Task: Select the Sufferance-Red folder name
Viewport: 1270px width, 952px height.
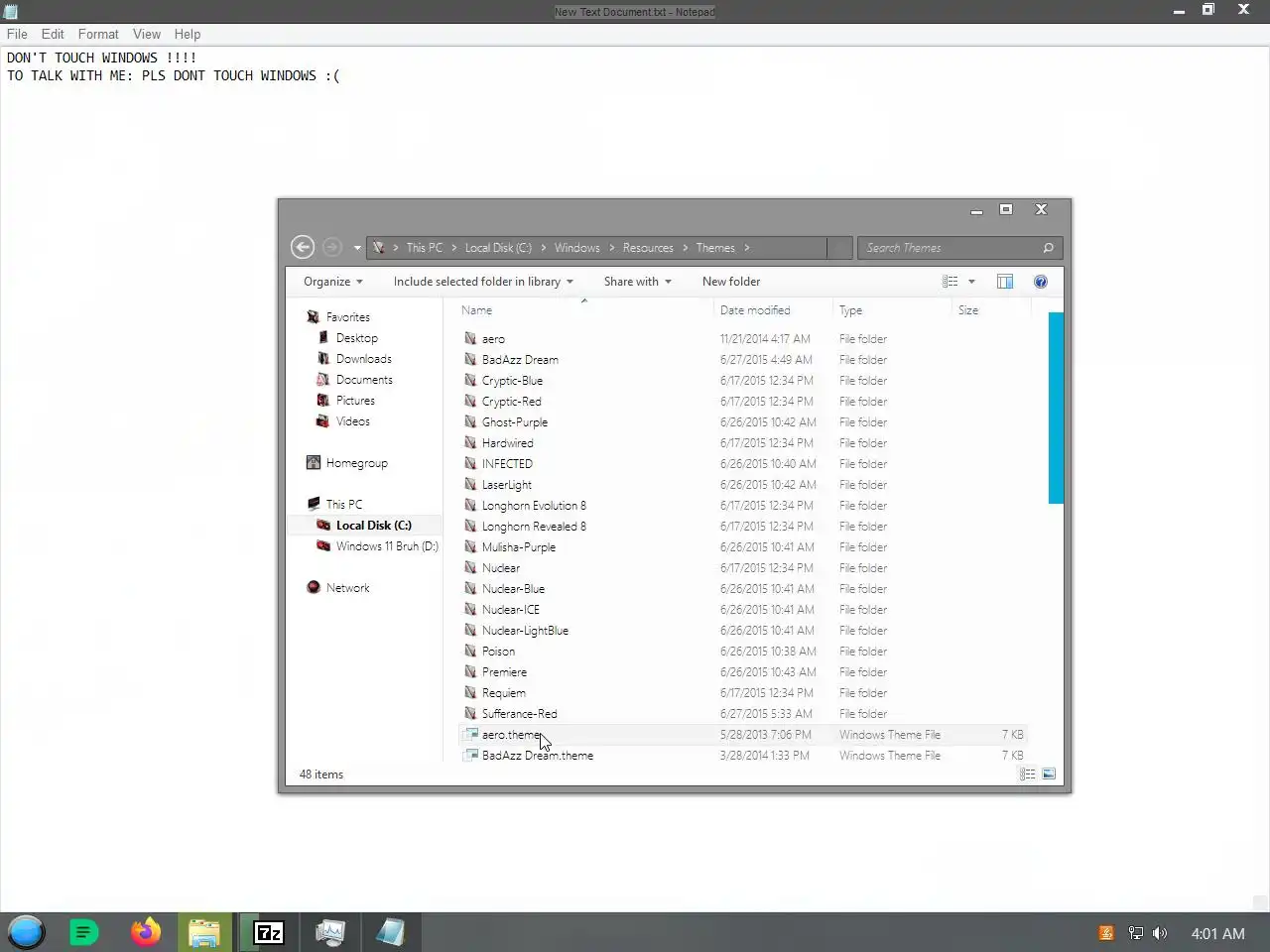Action: coord(519,714)
